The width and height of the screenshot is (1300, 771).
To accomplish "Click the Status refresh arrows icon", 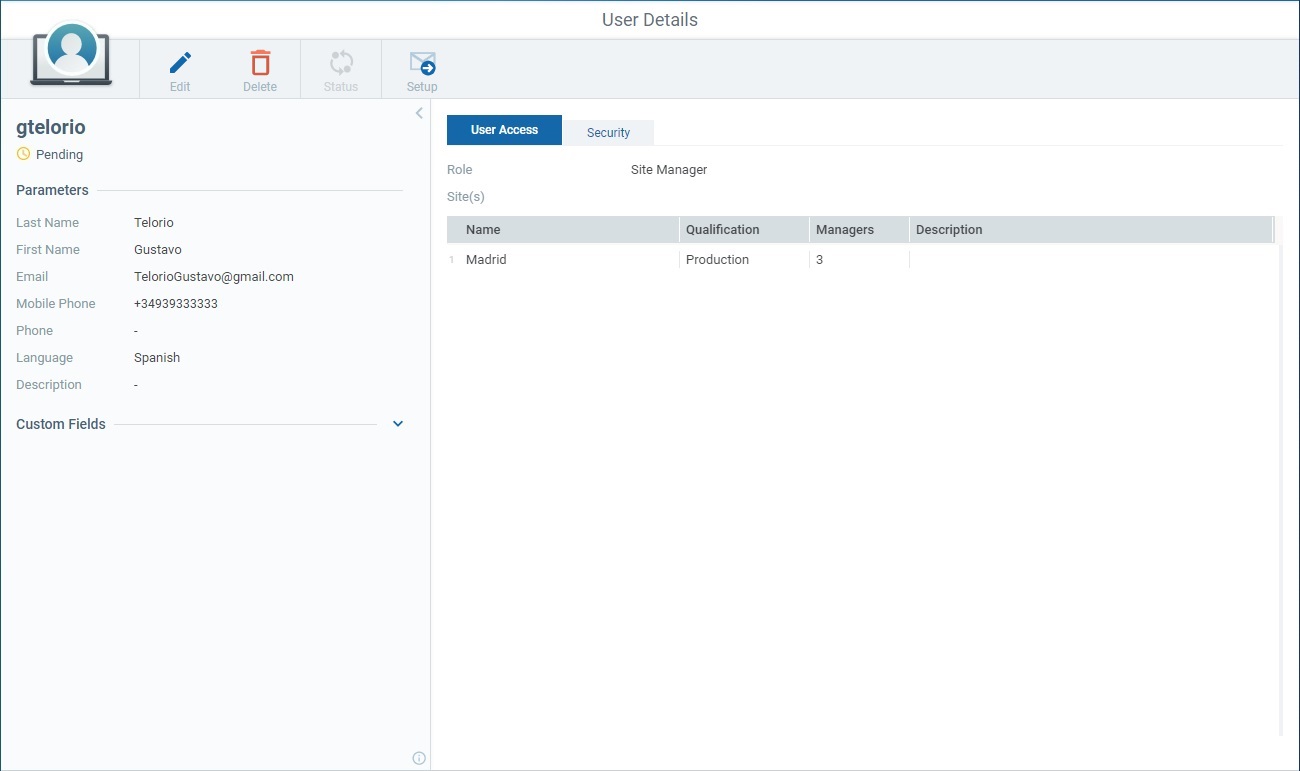I will (341, 63).
